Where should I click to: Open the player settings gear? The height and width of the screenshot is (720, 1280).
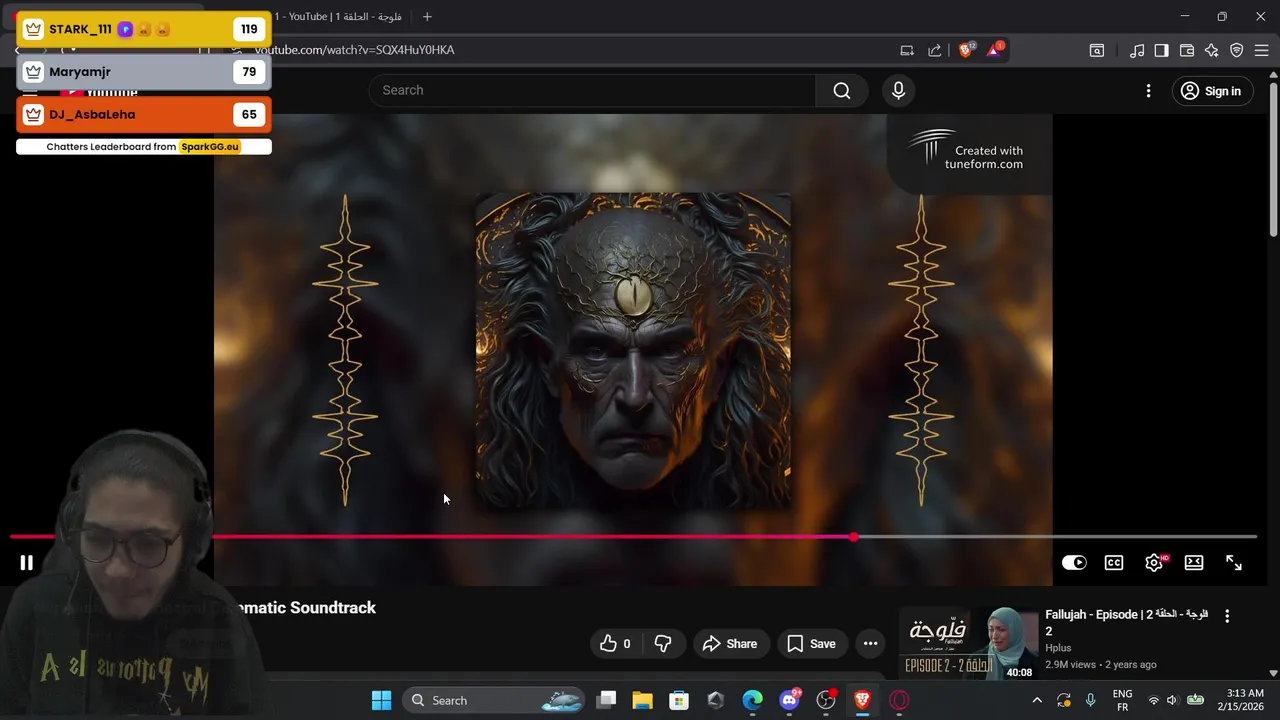click(1154, 563)
